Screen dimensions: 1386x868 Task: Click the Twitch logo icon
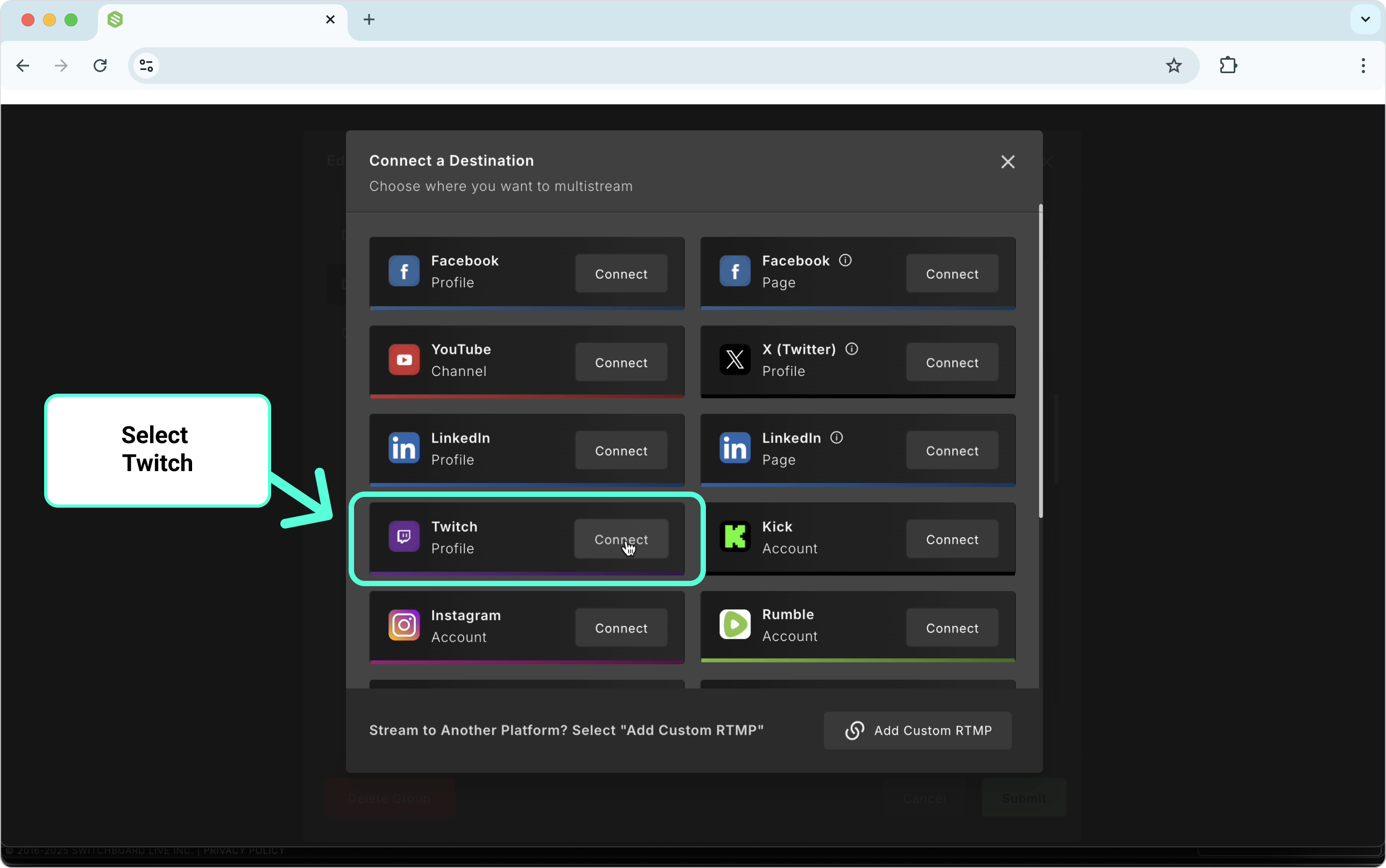pyautogui.click(x=404, y=537)
